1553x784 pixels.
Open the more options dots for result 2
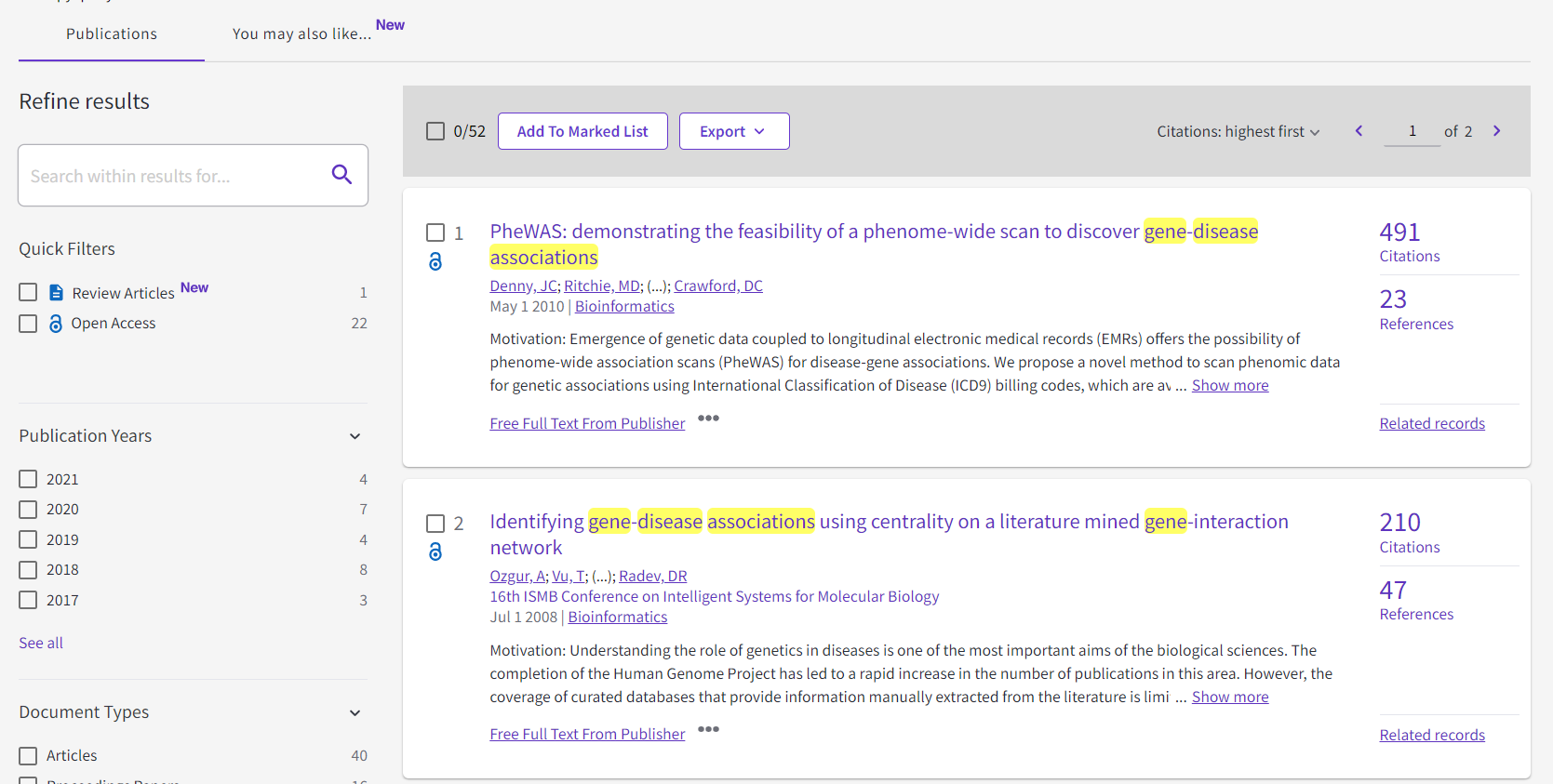tap(708, 728)
